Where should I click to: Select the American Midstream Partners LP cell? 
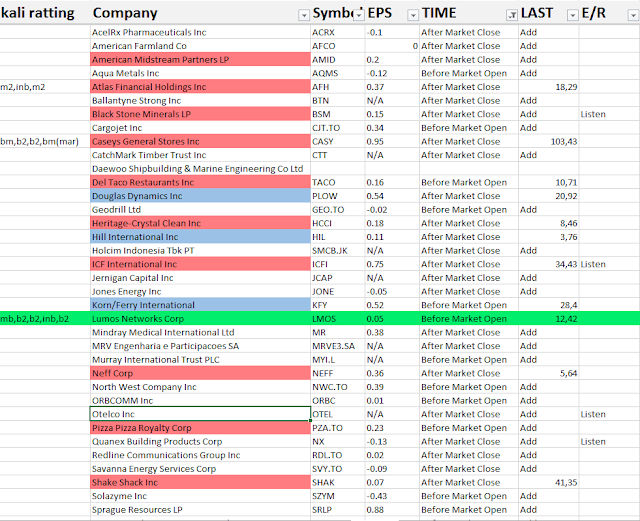(x=200, y=60)
